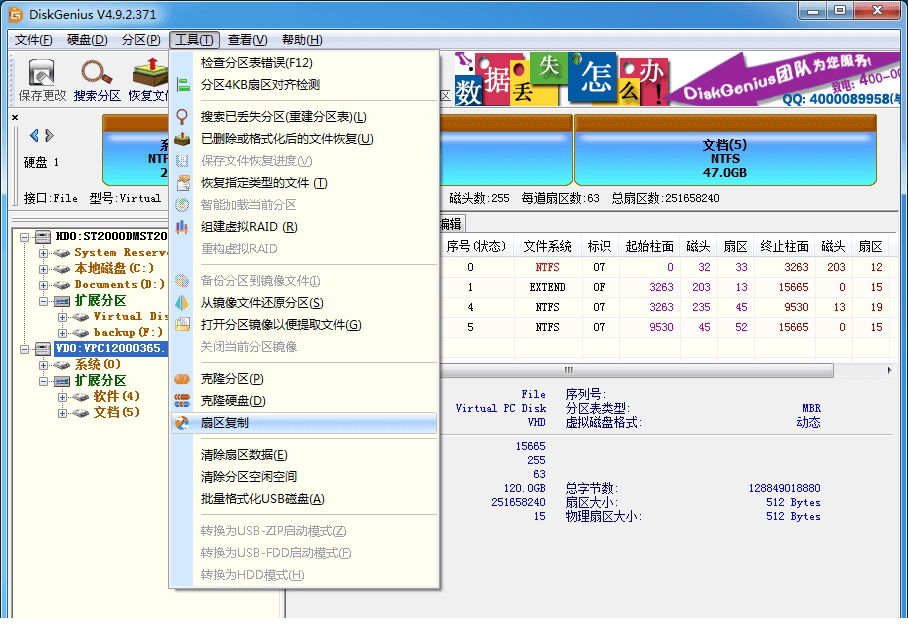Open the 查看(V) menu
Screen dimensions: 908x642
[244, 40]
